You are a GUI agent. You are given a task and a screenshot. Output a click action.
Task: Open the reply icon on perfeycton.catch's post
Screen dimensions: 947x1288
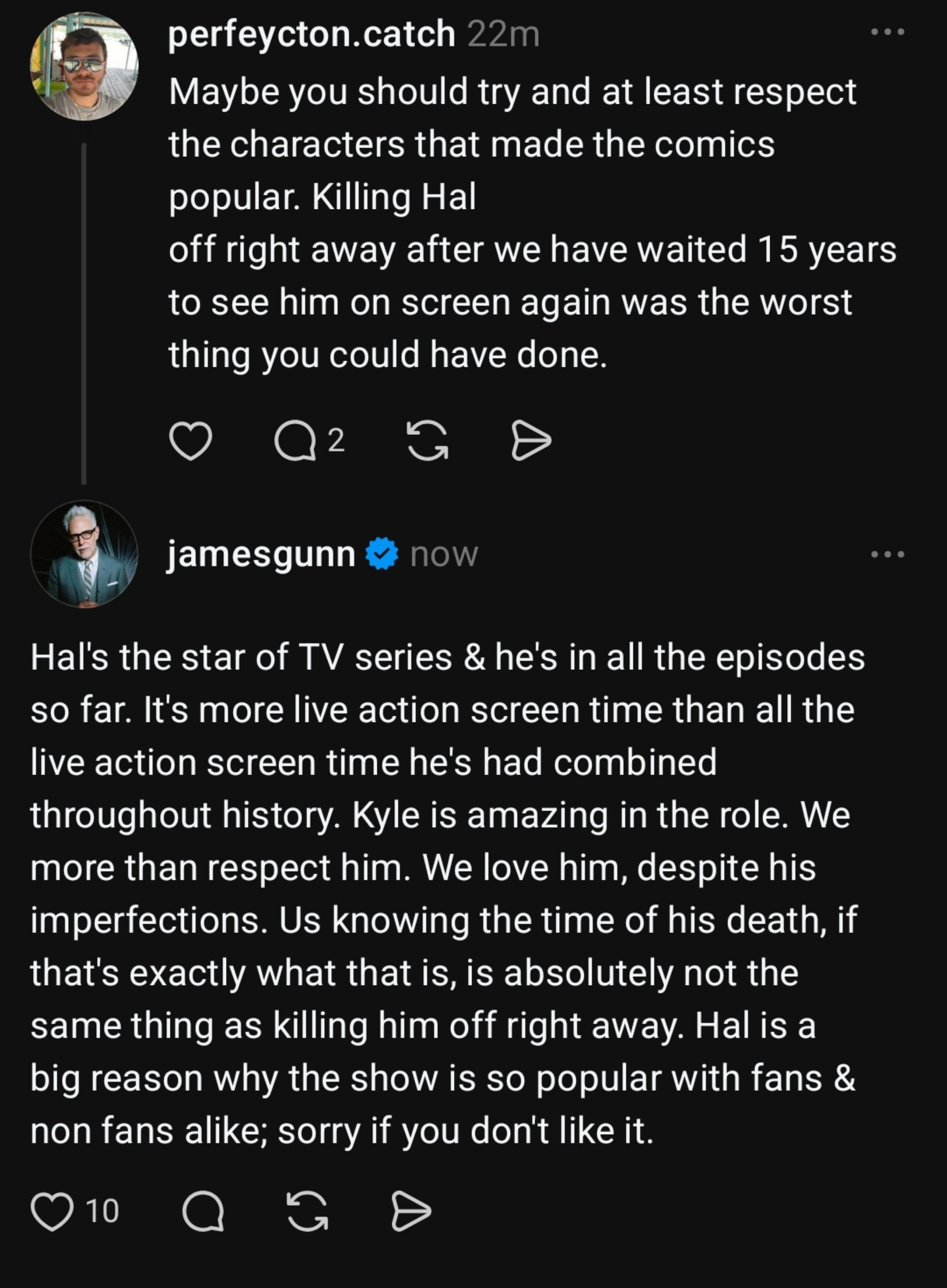(295, 441)
